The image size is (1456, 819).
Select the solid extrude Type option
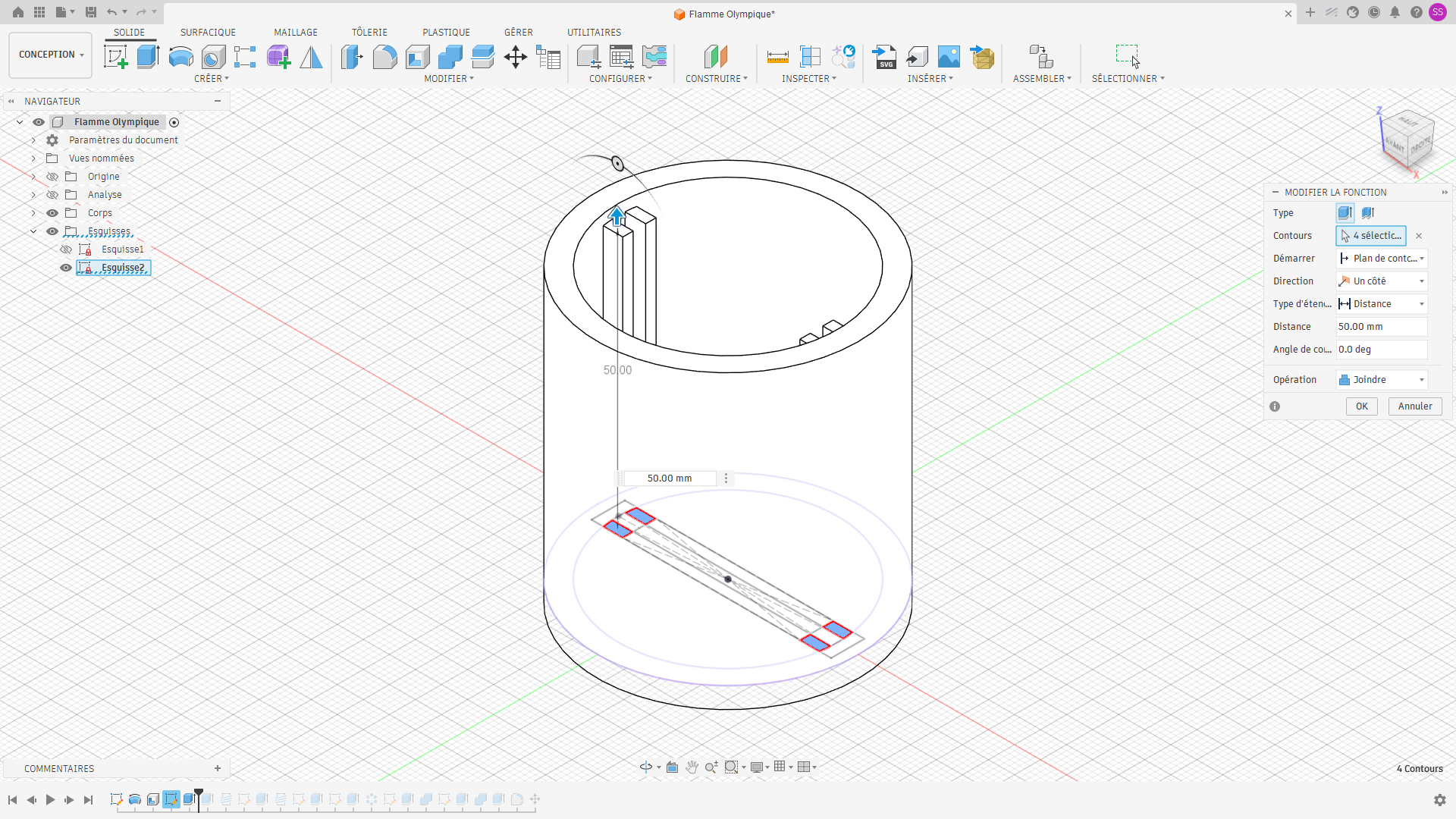[x=1345, y=213]
